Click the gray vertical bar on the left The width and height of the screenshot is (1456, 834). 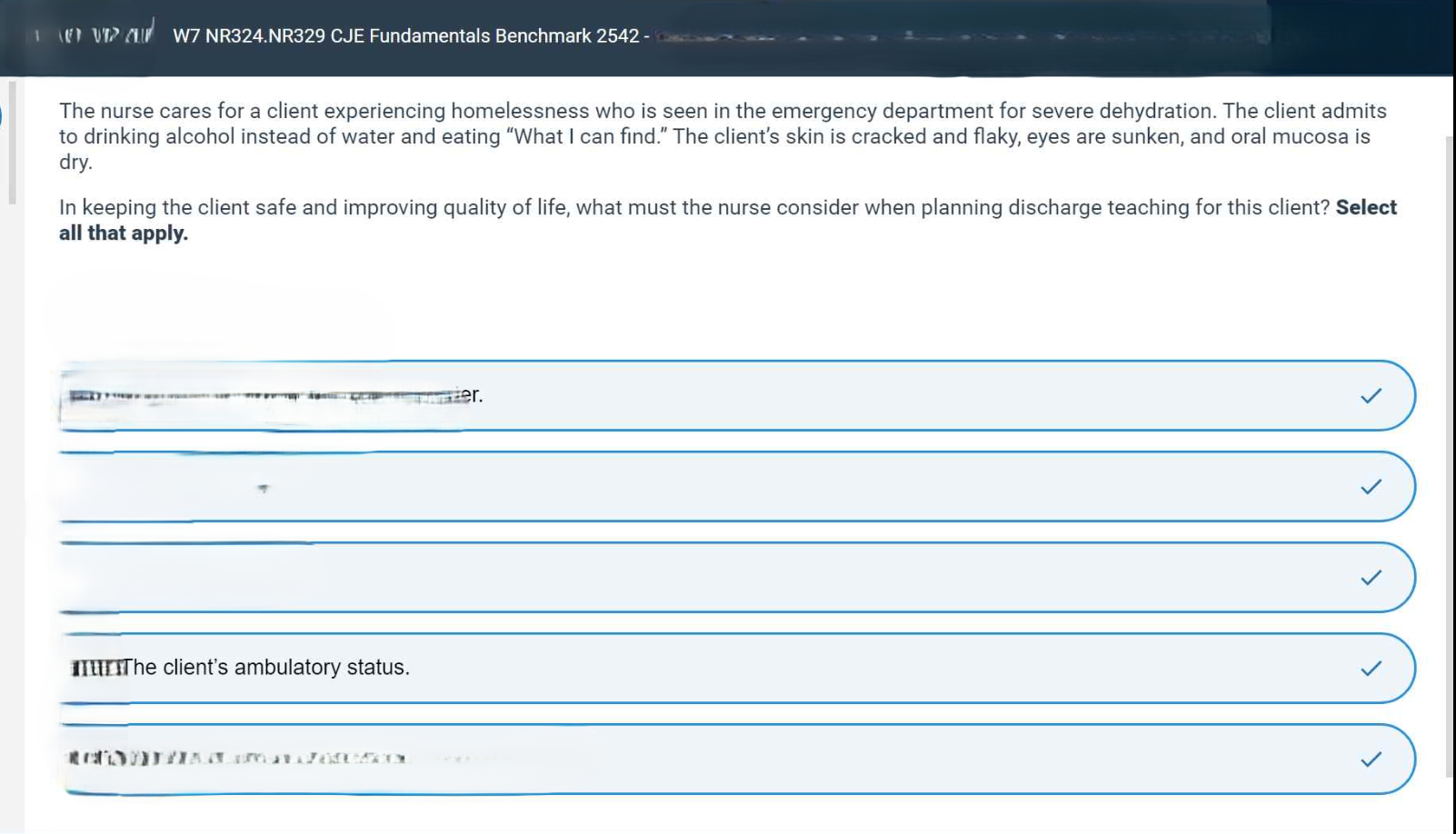(12, 143)
